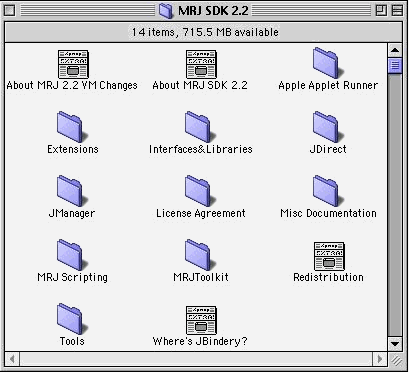Select the Tools folder icon
Viewport: 409px width, 372px height.
tap(72, 319)
